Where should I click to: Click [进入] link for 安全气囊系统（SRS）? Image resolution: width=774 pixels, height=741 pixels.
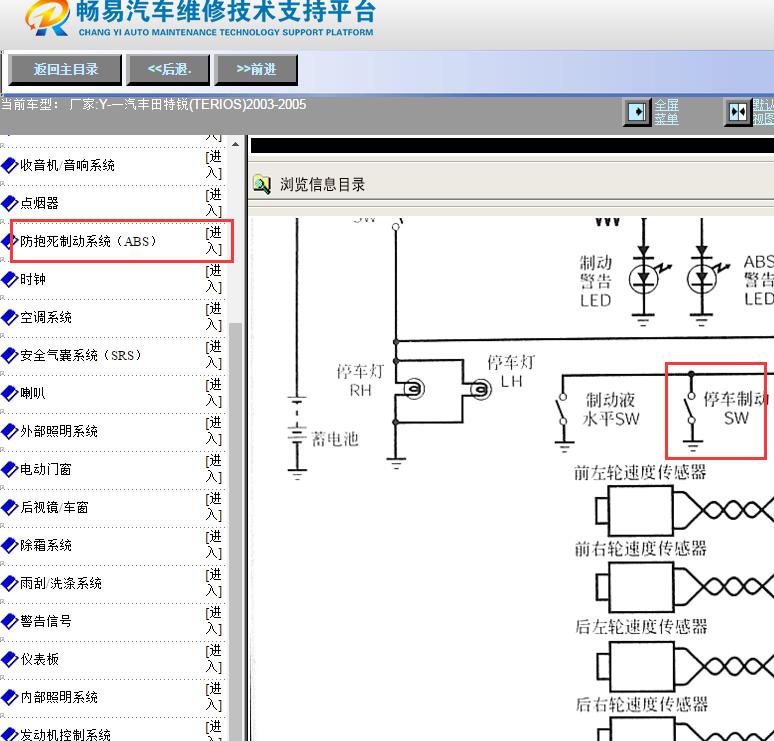[x=214, y=355]
